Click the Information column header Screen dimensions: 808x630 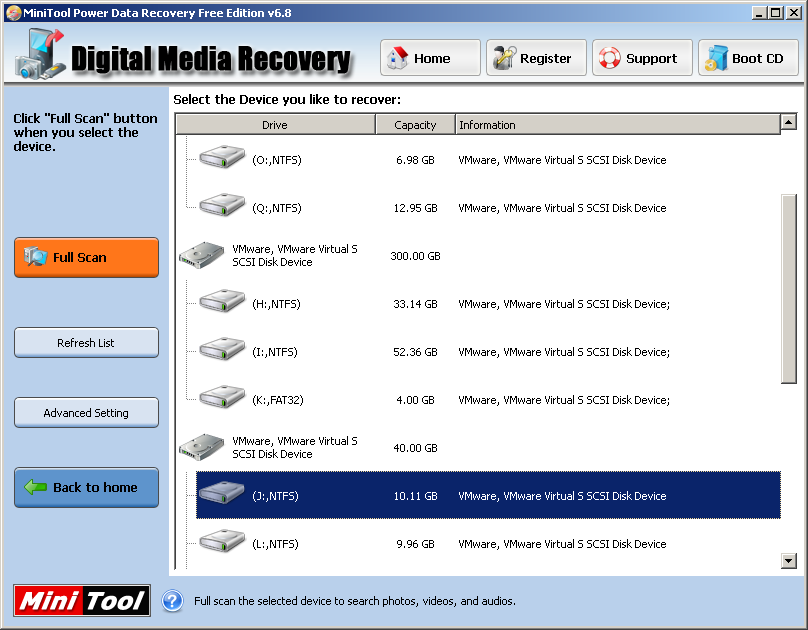click(x=618, y=125)
